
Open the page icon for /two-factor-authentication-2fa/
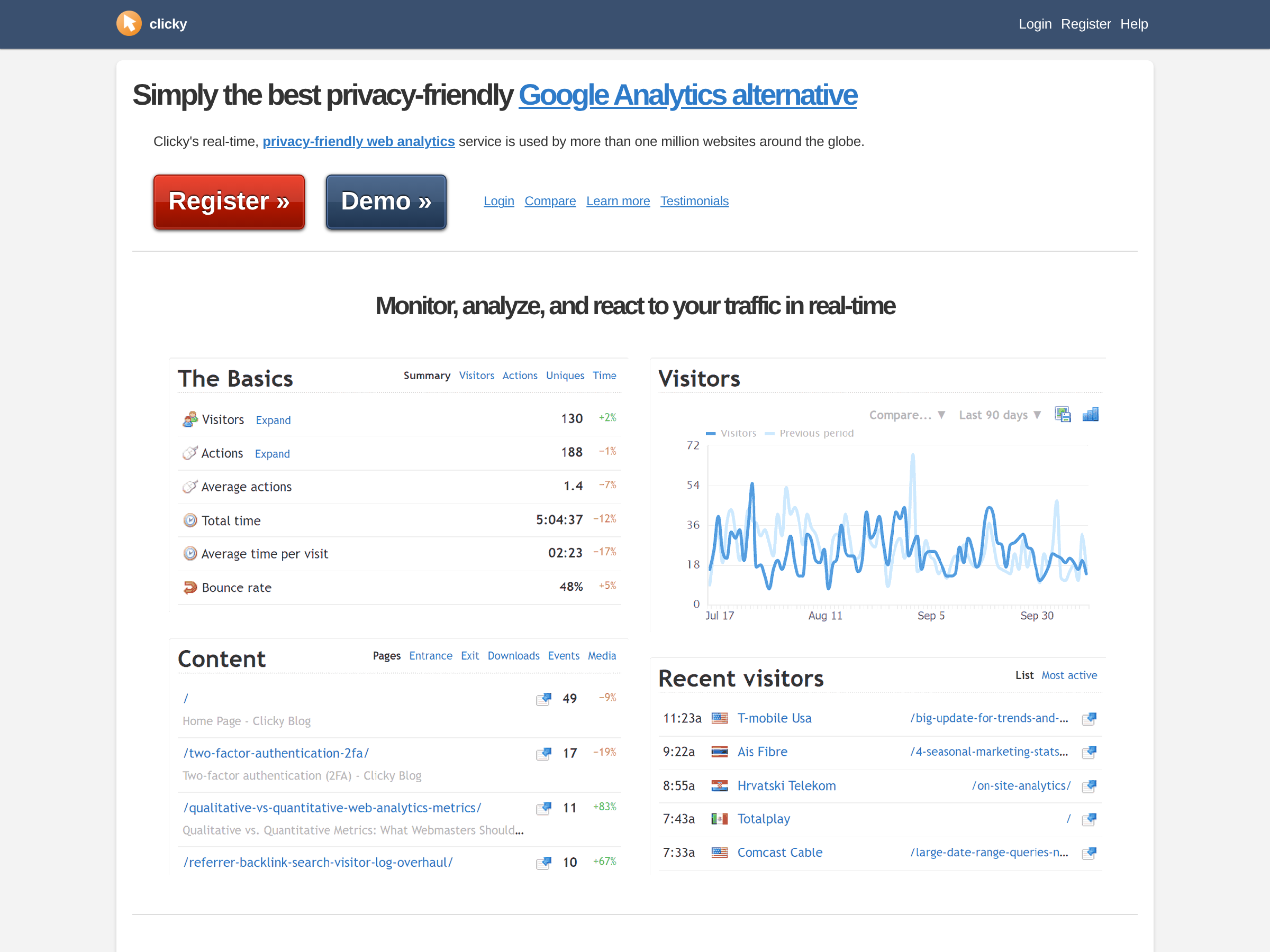(x=543, y=754)
